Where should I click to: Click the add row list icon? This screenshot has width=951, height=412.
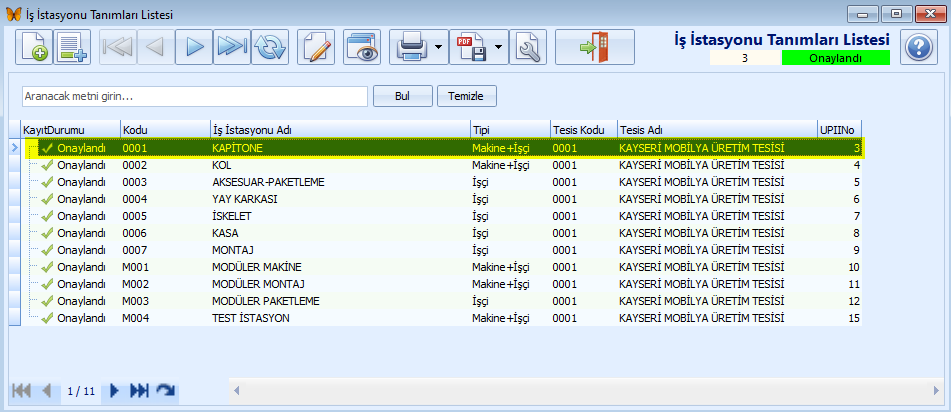[x=72, y=47]
